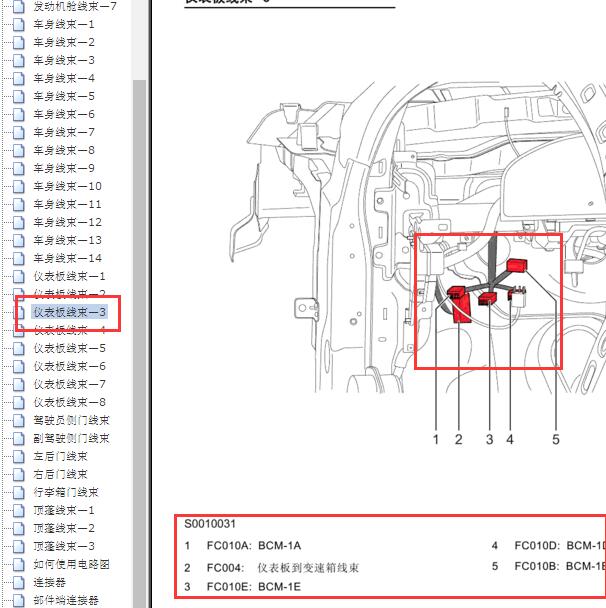606x608 pixels.
Task: Click the page icon beside 行李箱门线束
Action: tap(18, 493)
